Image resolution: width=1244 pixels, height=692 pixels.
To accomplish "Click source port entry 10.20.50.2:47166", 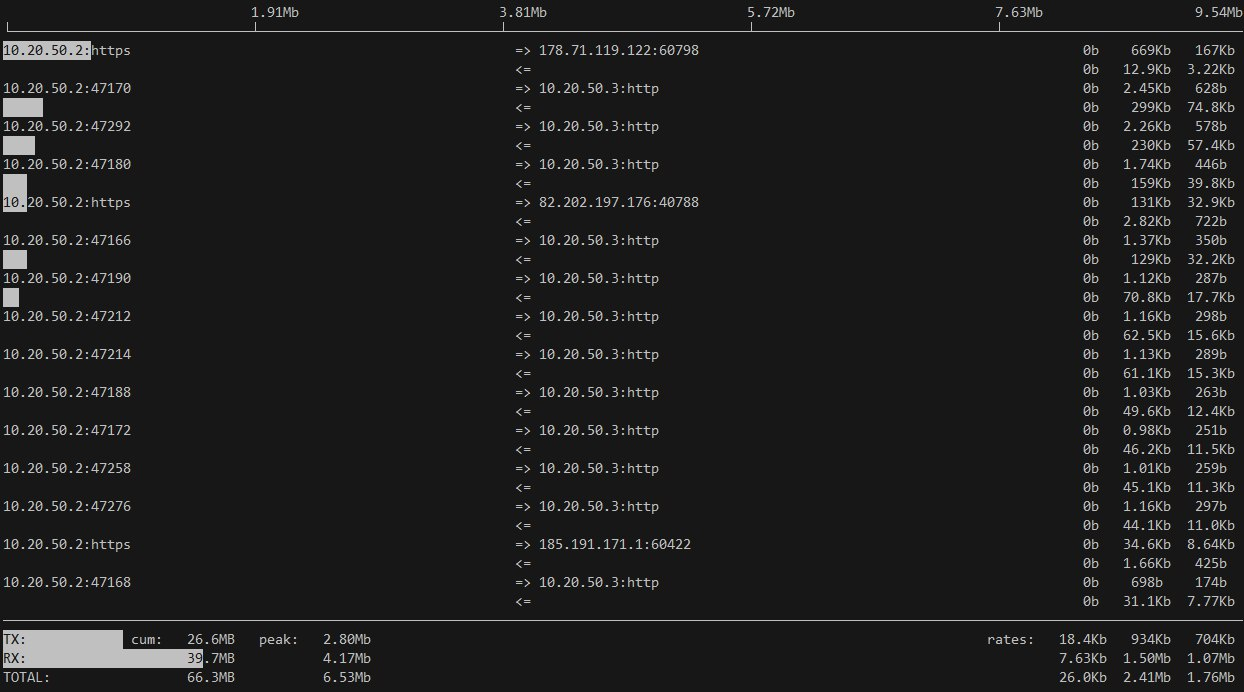I will pos(67,240).
